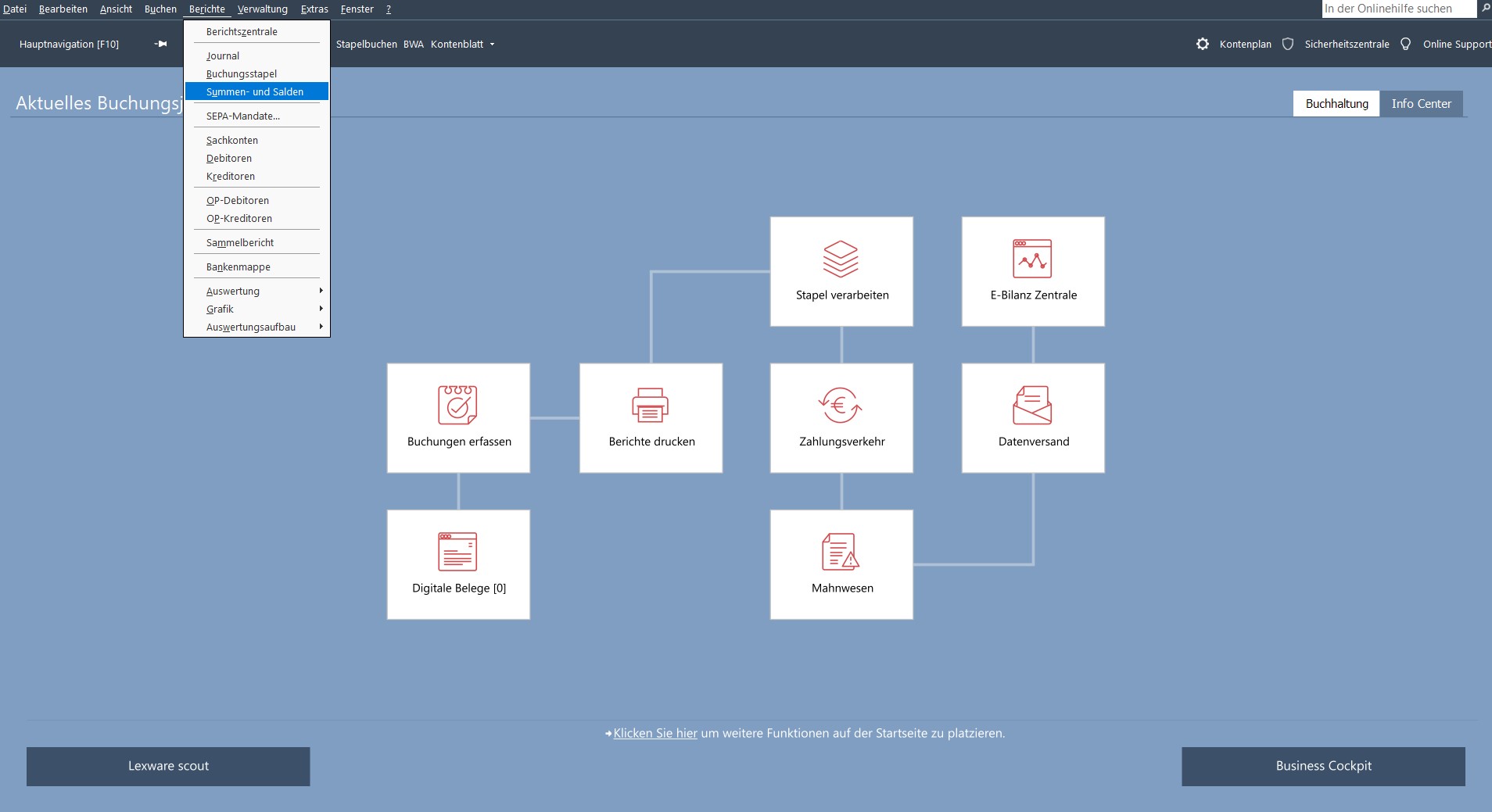Follow the Klicken Sie hier link

[655, 733]
